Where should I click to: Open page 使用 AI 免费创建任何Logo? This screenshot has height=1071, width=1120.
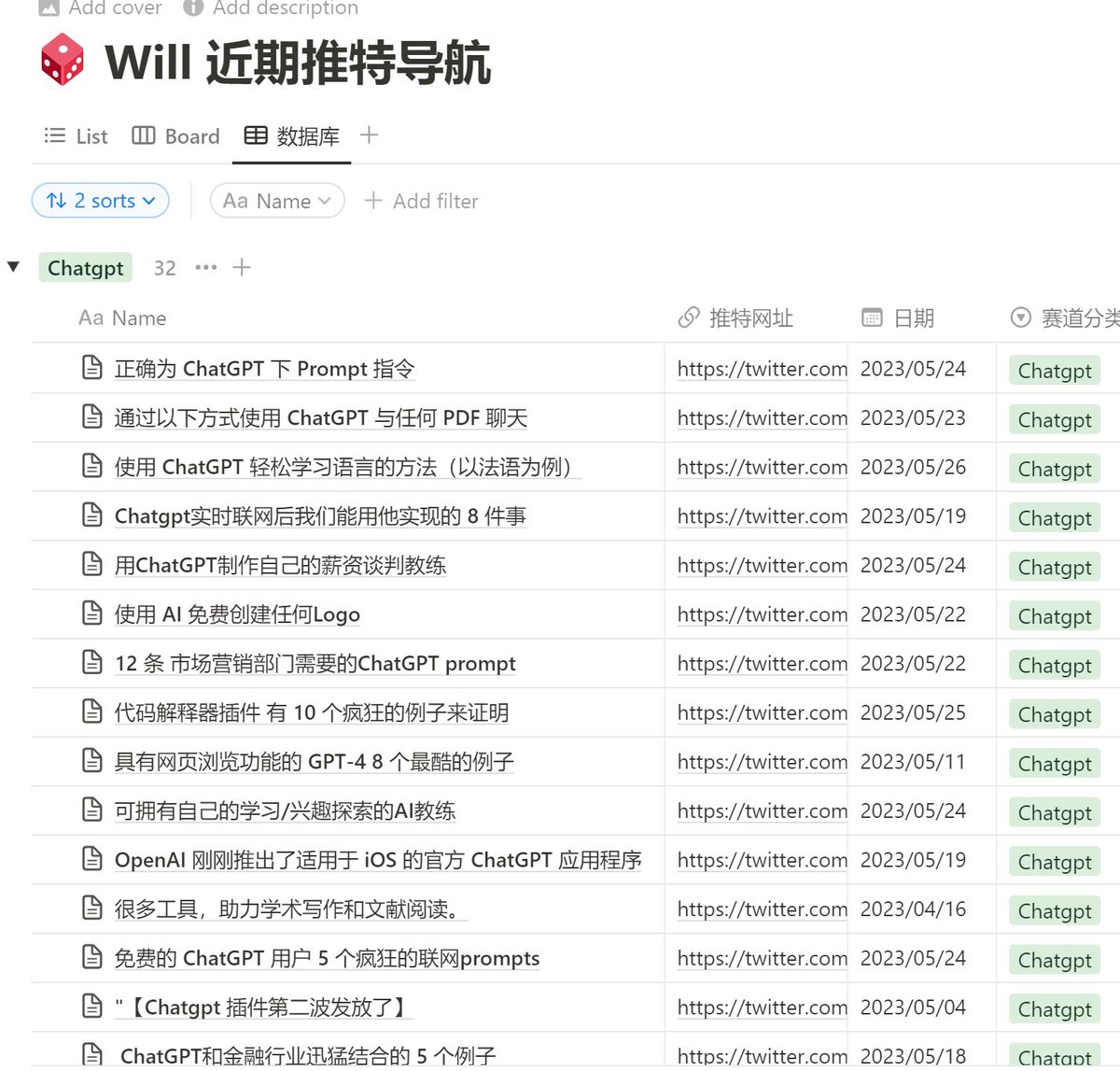tap(237, 614)
